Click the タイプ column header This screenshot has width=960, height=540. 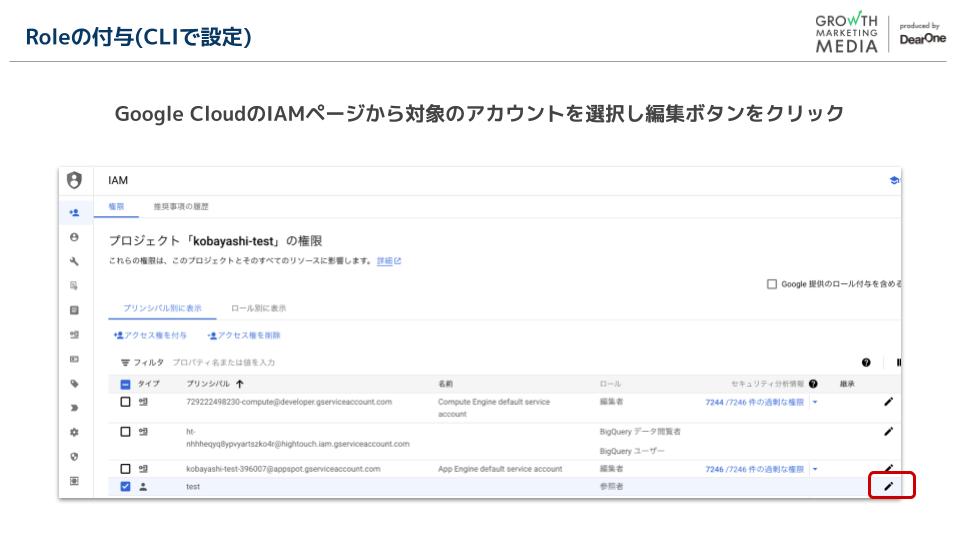(148, 384)
